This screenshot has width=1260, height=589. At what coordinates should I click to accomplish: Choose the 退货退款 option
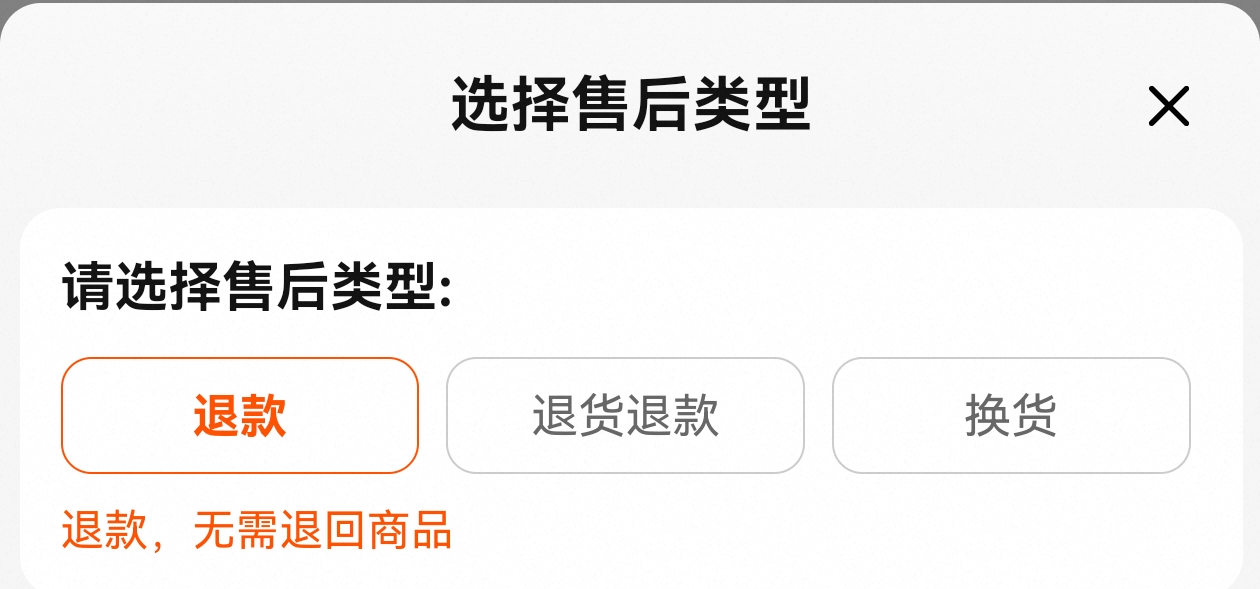tap(625, 415)
